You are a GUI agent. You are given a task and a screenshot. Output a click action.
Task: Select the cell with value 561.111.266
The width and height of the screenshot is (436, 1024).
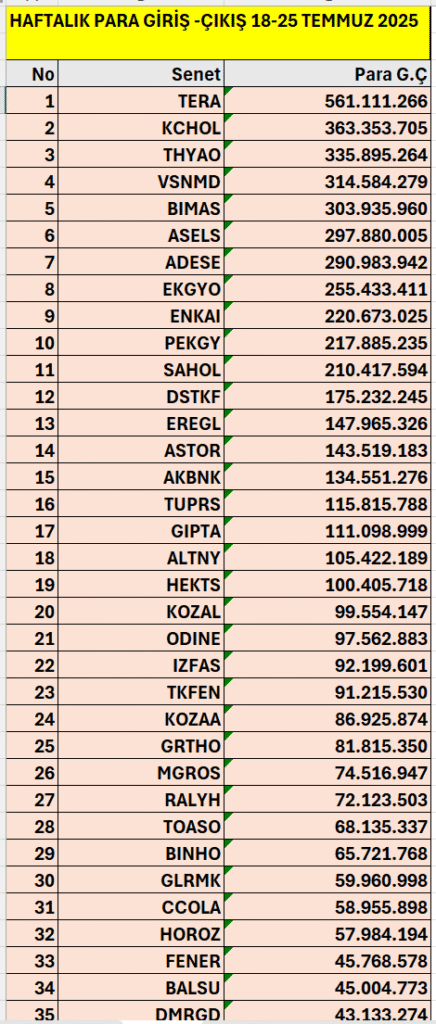point(328,101)
